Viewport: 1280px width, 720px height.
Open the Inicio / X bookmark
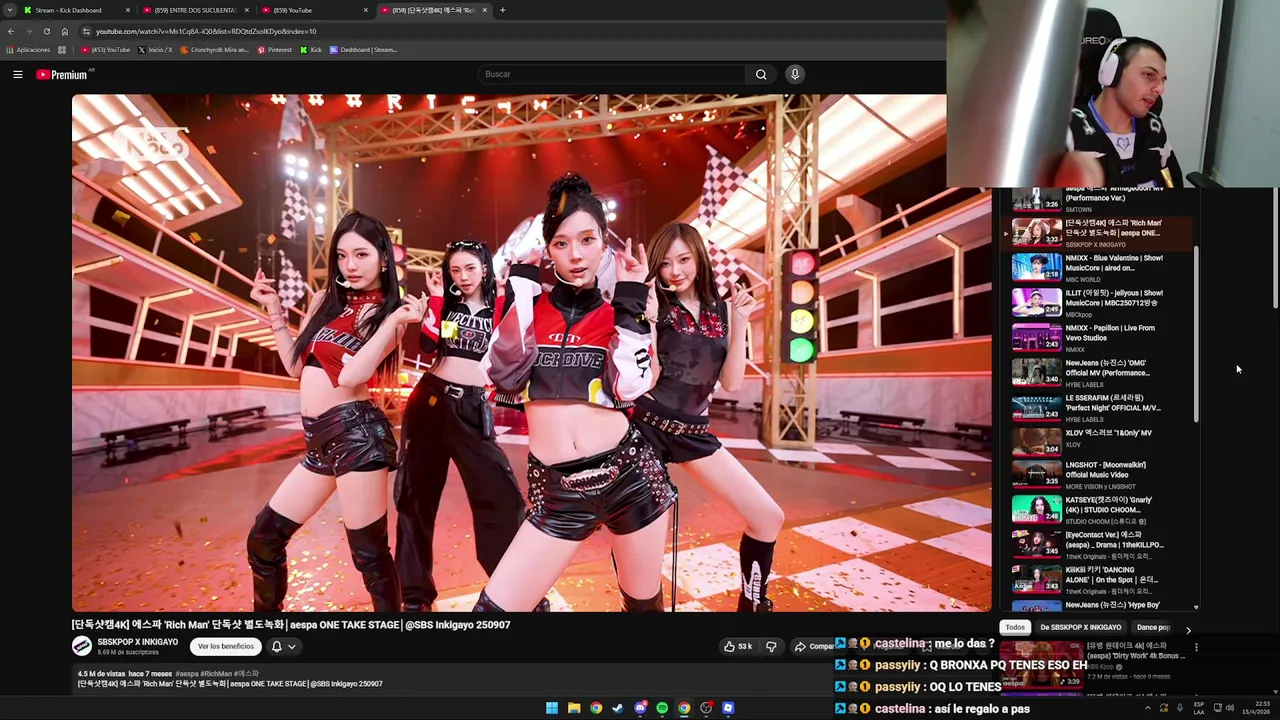click(x=155, y=50)
